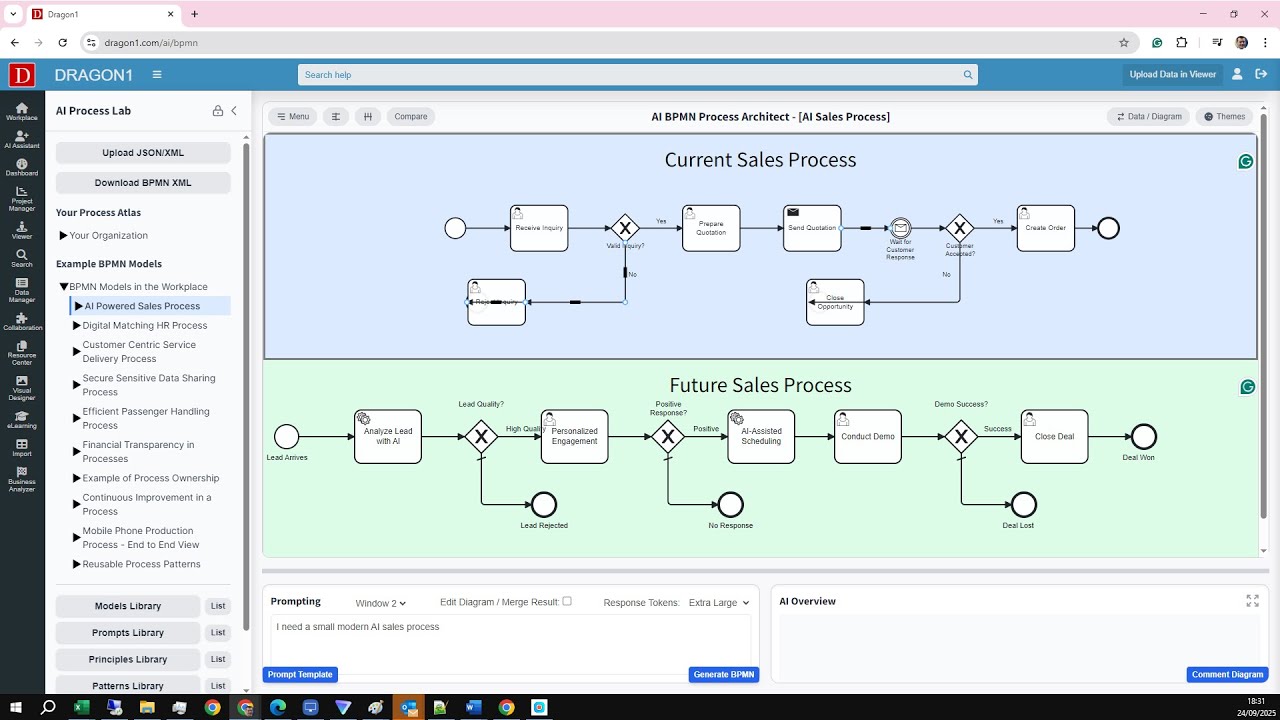Open the AI Assistant from the sidebar

(x=22, y=140)
